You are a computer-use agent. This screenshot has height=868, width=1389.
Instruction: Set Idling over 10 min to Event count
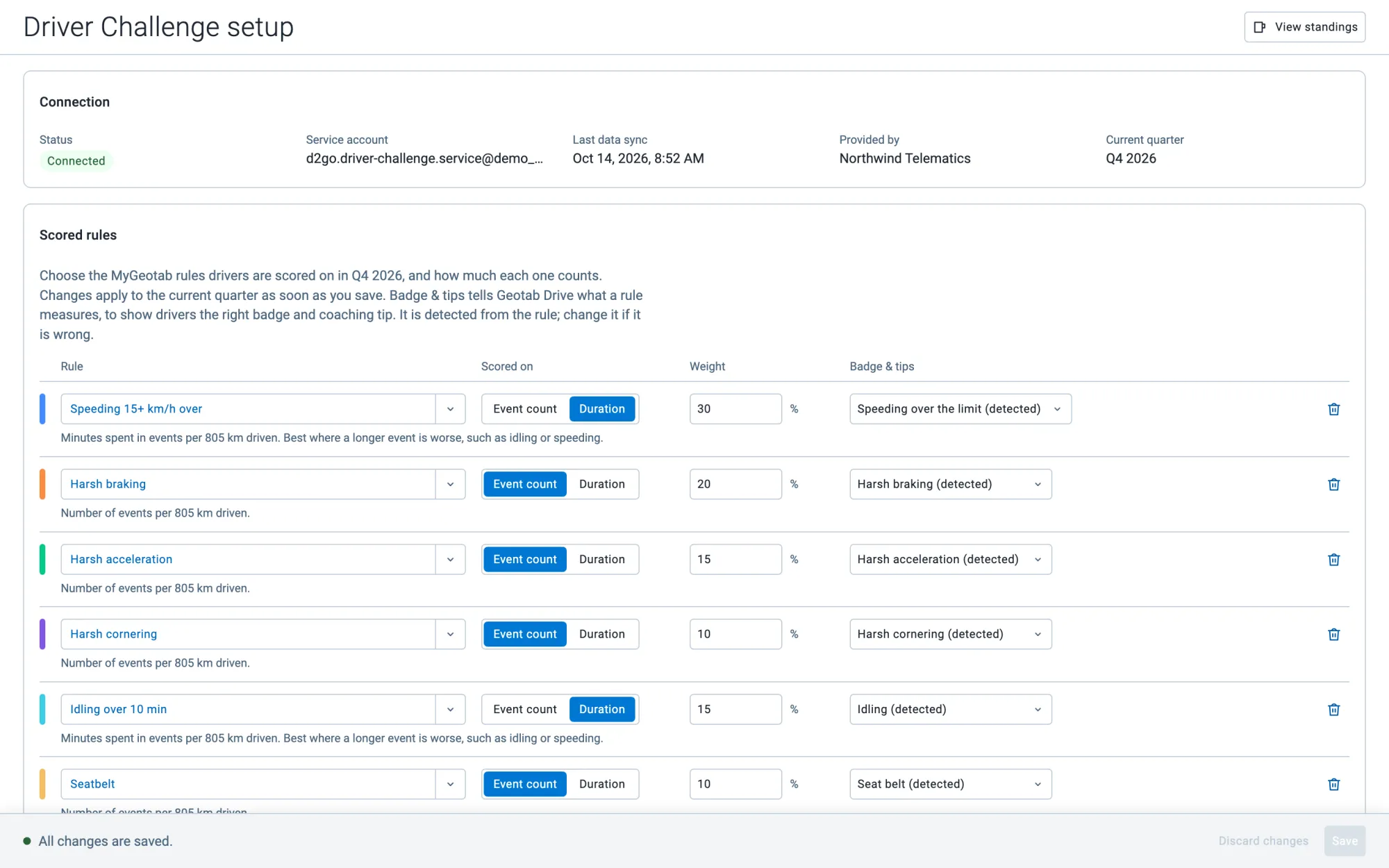(525, 709)
